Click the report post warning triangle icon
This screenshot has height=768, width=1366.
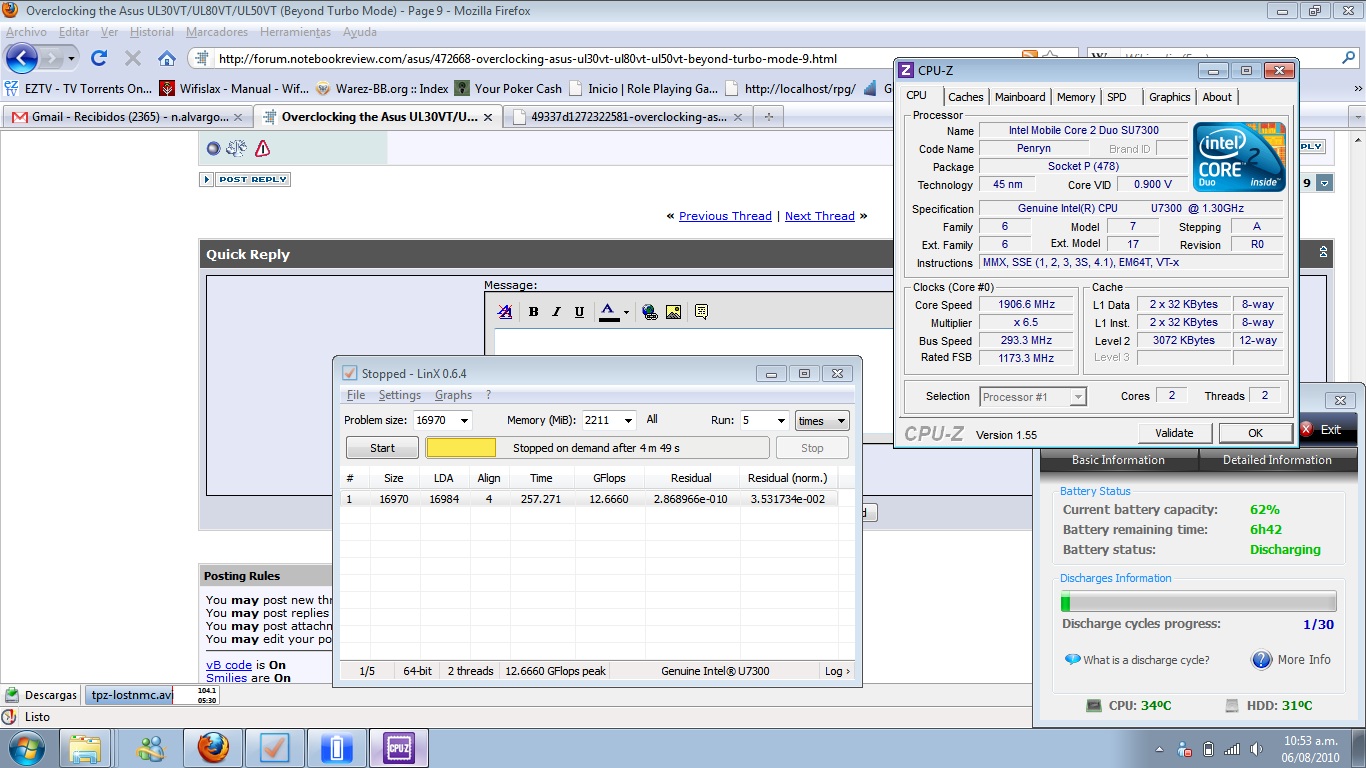262,148
